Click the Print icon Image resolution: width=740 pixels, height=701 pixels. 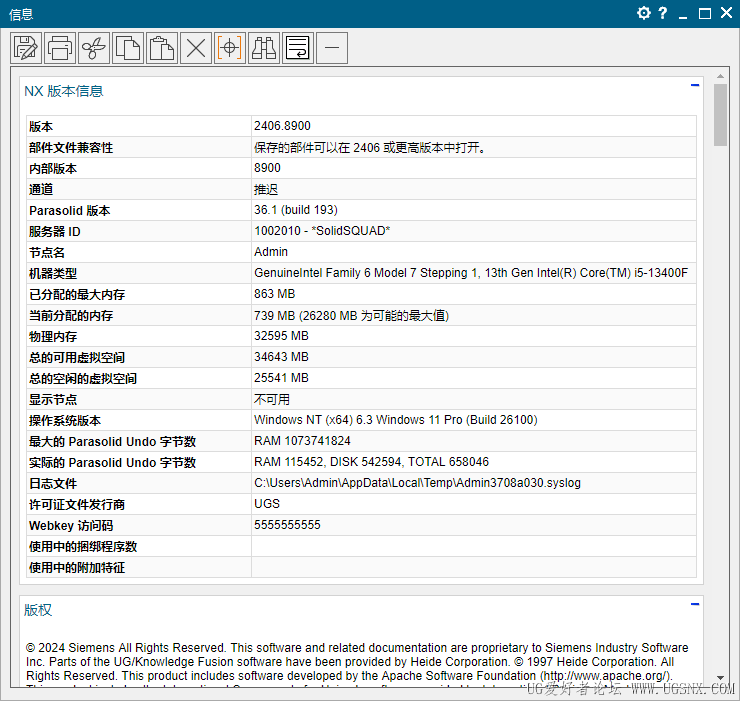(x=60, y=48)
